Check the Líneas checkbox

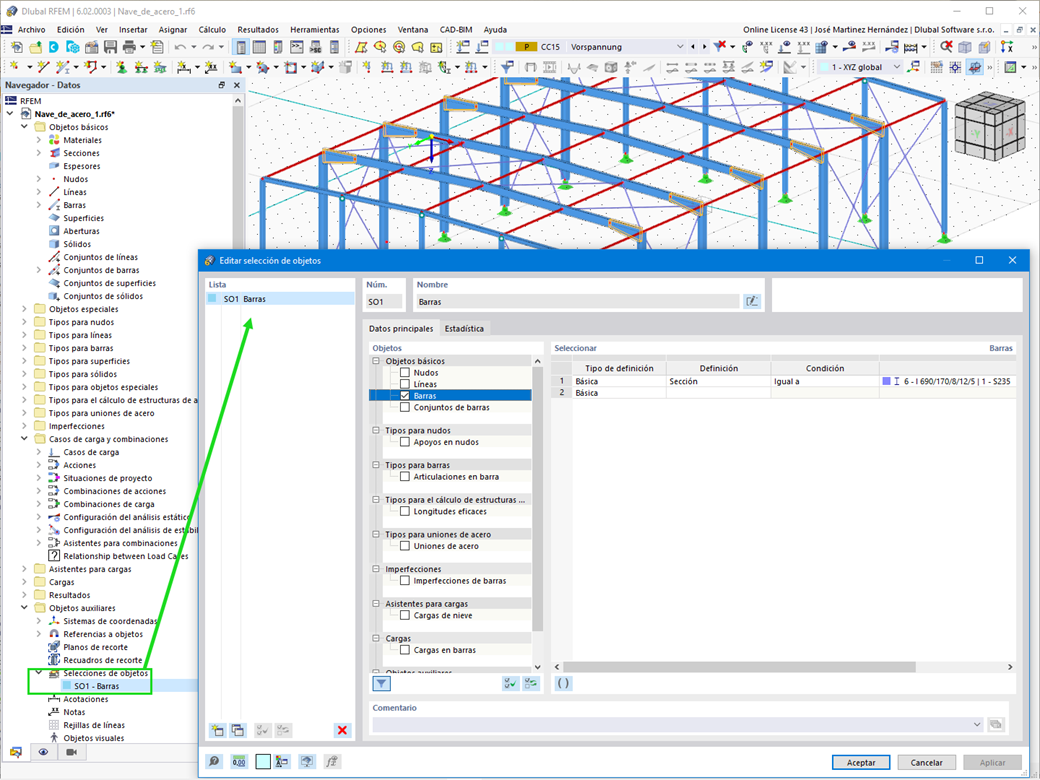click(405, 384)
